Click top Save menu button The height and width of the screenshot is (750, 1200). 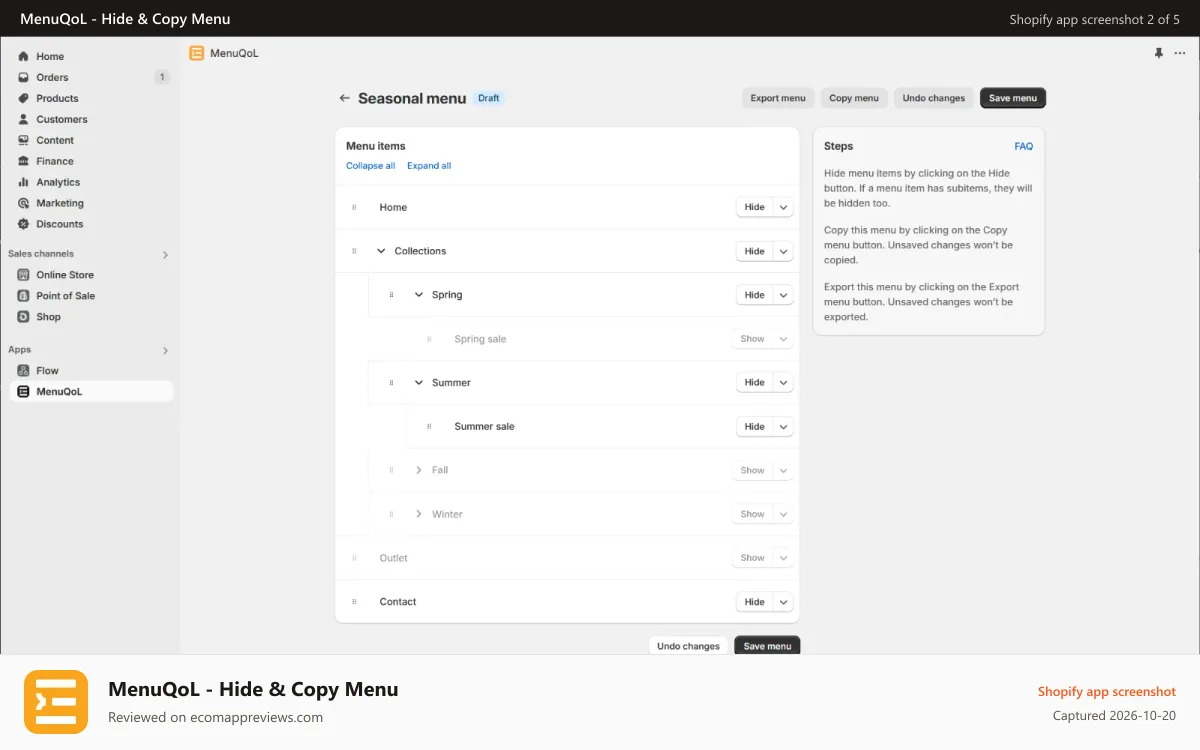1013,98
